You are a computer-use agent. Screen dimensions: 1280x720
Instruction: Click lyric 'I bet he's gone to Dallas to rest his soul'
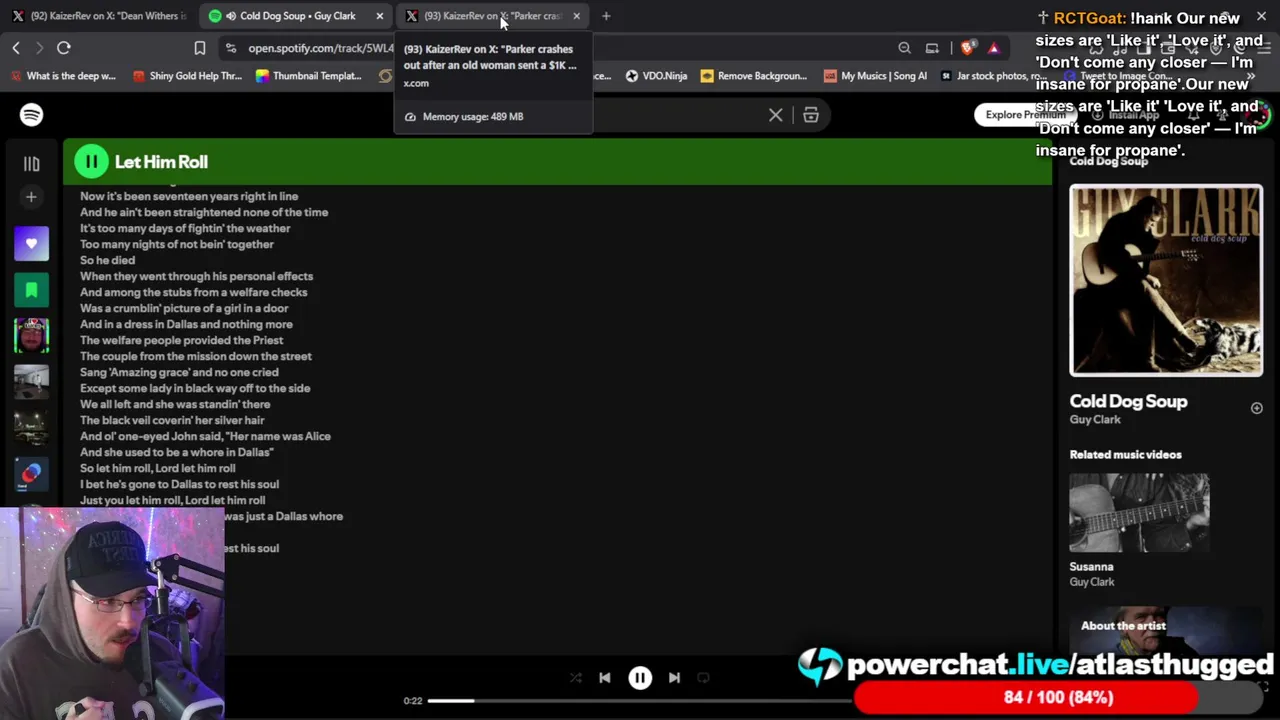click(179, 484)
